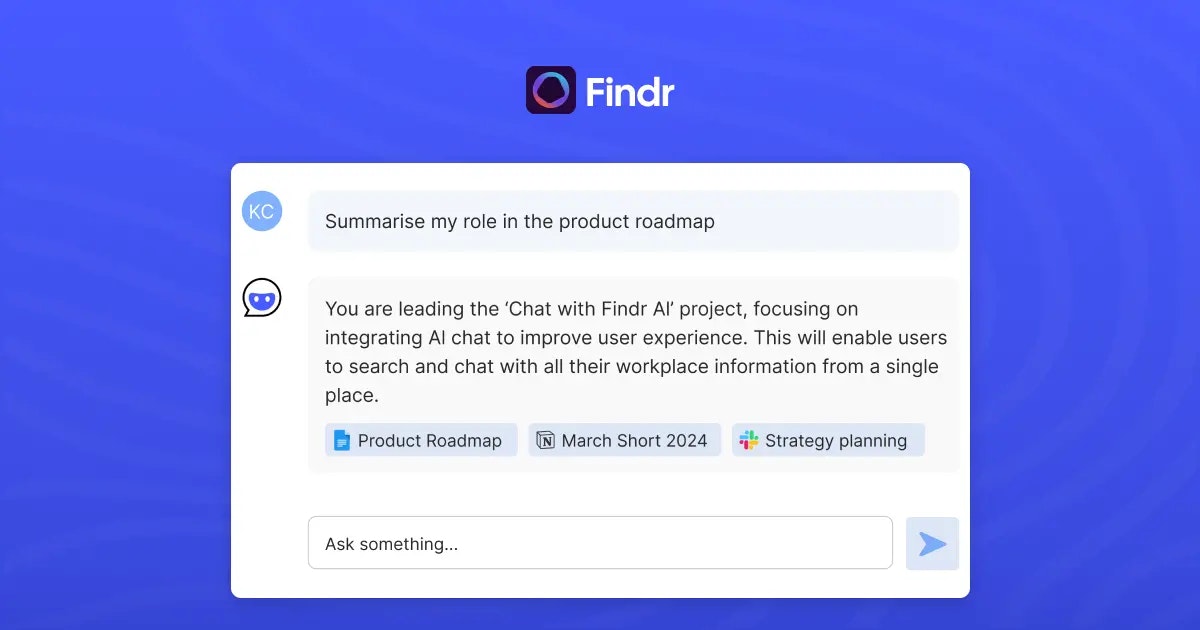The height and width of the screenshot is (630, 1200).
Task: Open the Strategy planning reference
Action: click(x=828, y=440)
